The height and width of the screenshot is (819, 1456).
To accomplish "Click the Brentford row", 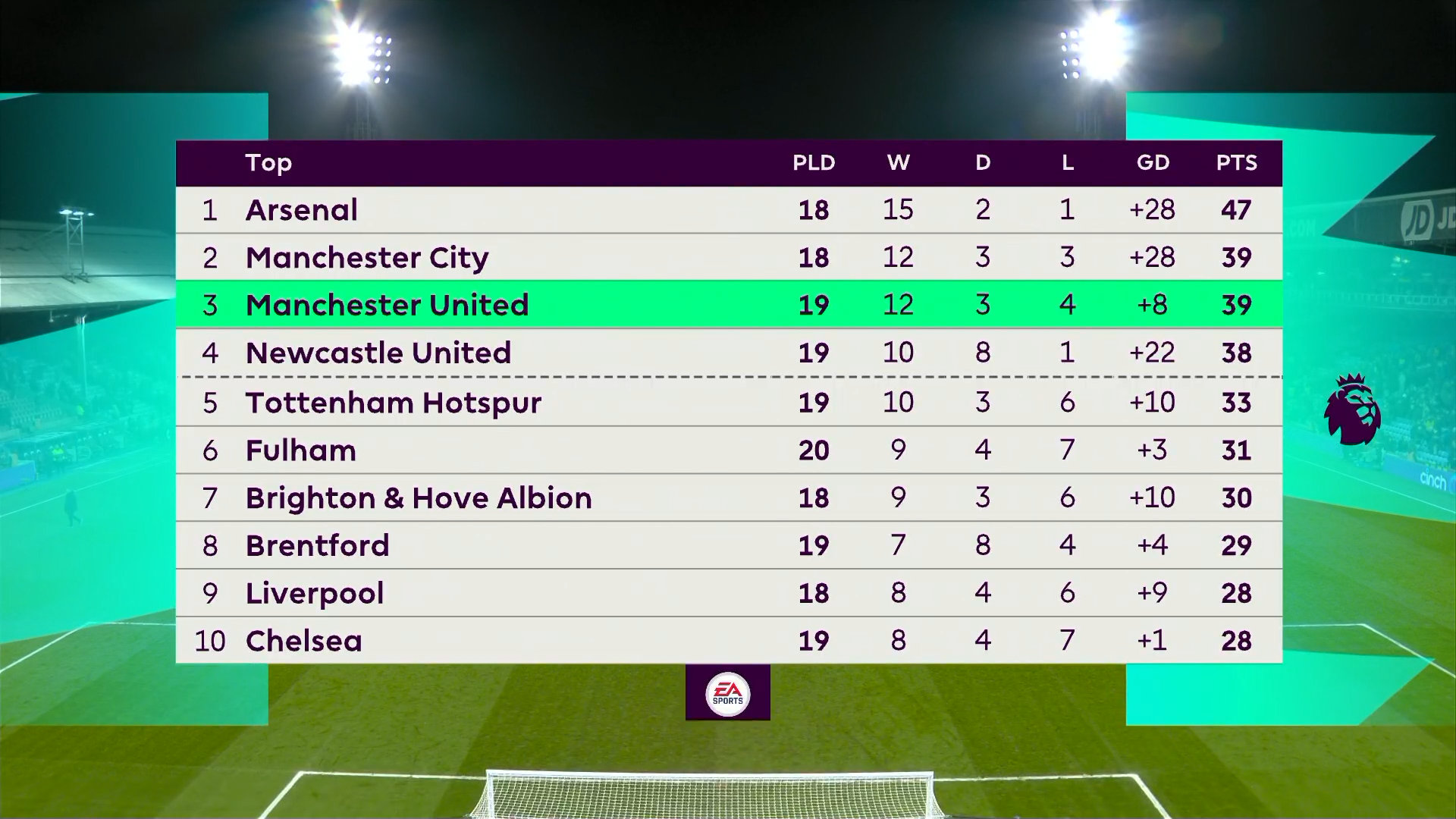I will pyautogui.click(x=728, y=546).
